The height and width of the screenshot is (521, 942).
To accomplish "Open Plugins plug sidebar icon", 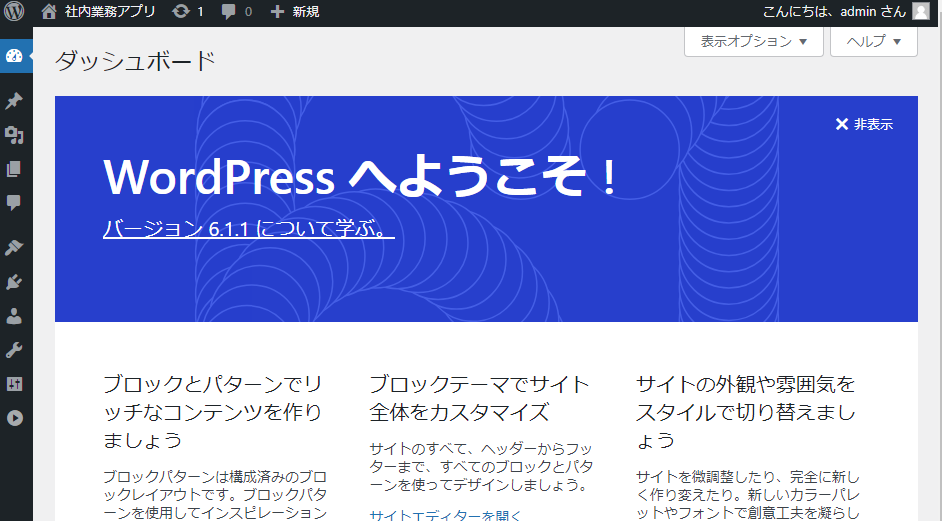I will (x=14, y=281).
